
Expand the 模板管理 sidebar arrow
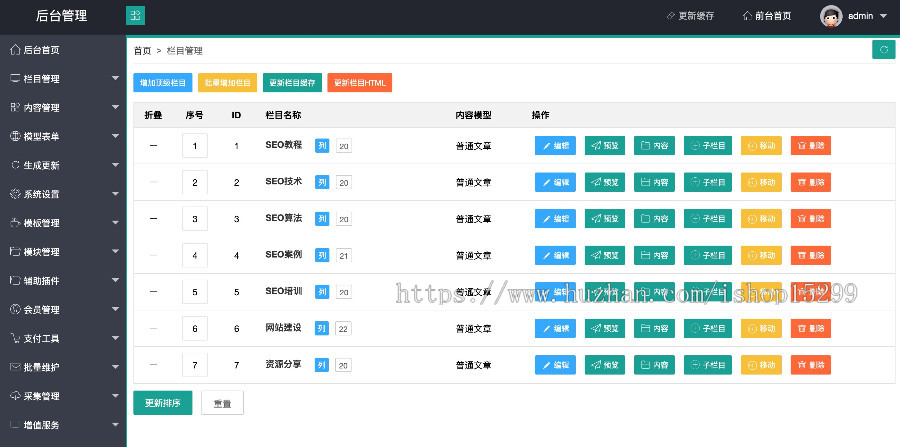pos(115,223)
